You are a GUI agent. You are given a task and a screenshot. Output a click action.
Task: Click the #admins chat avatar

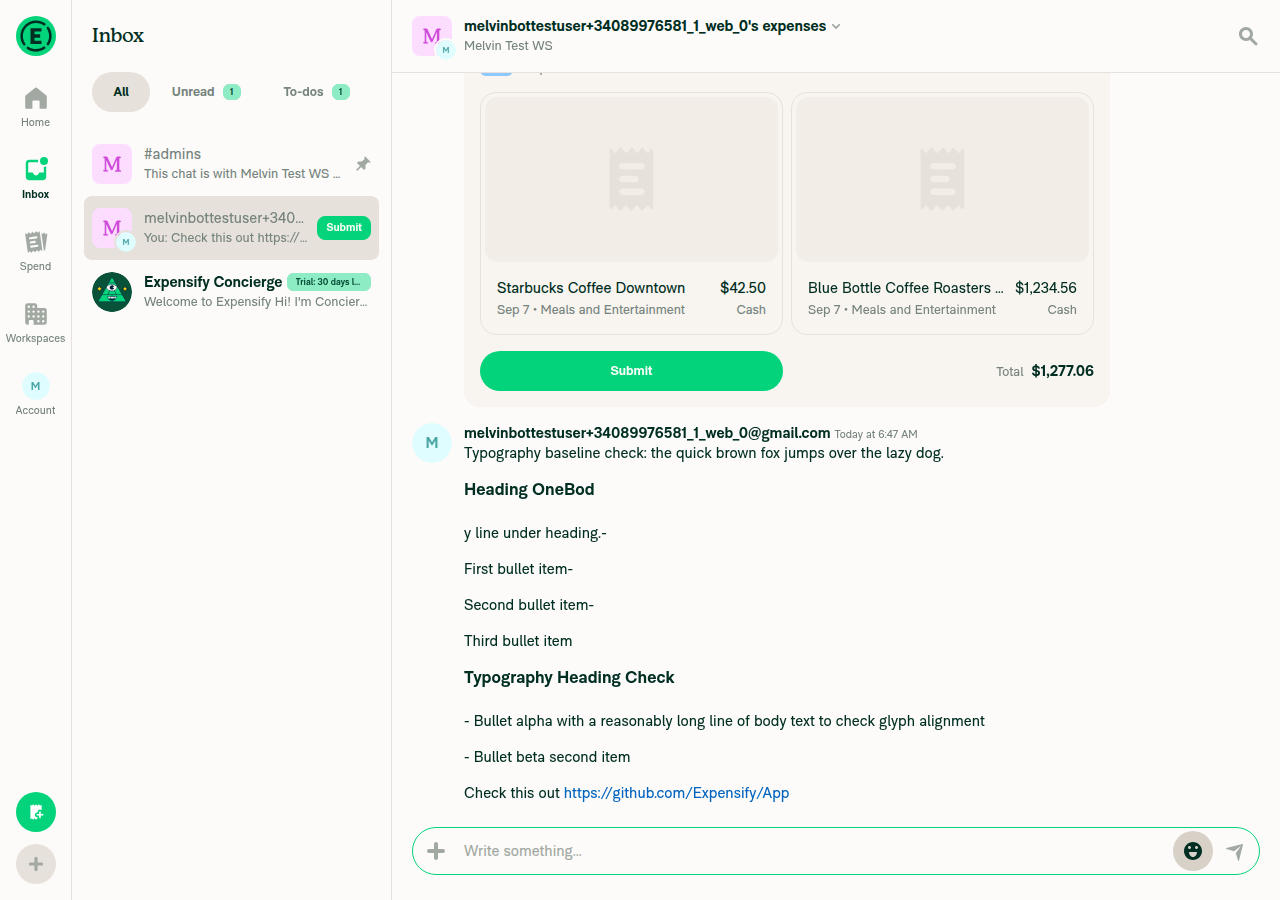112,164
